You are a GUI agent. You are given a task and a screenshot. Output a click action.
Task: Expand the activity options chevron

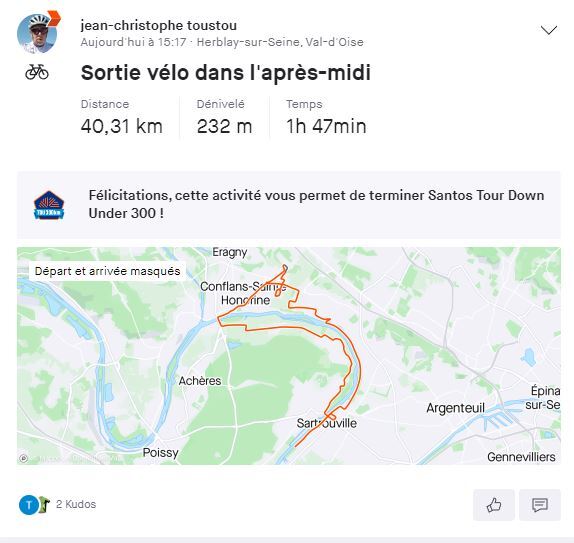point(549,30)
